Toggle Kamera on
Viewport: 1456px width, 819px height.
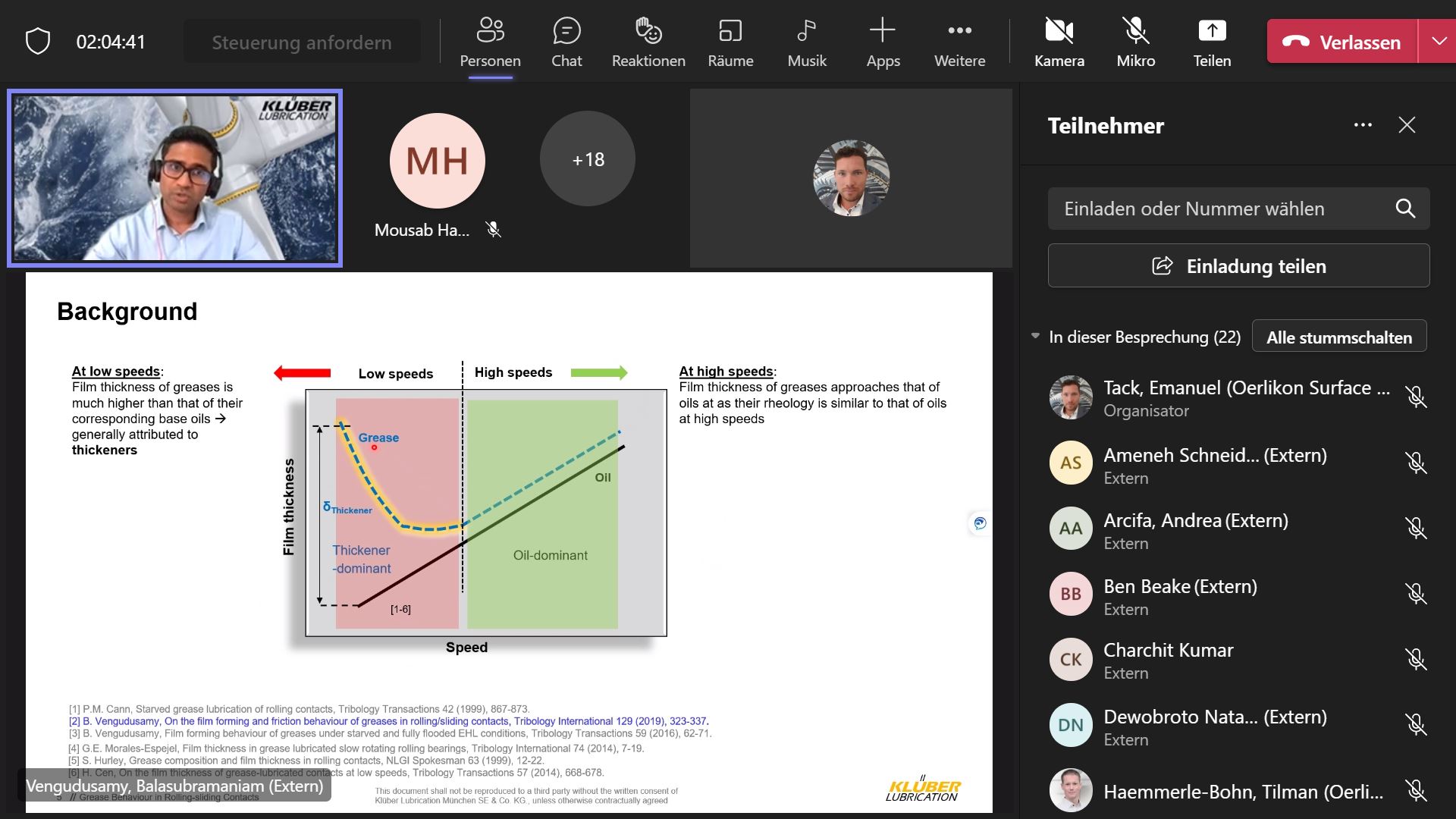tap(1059, 42)
